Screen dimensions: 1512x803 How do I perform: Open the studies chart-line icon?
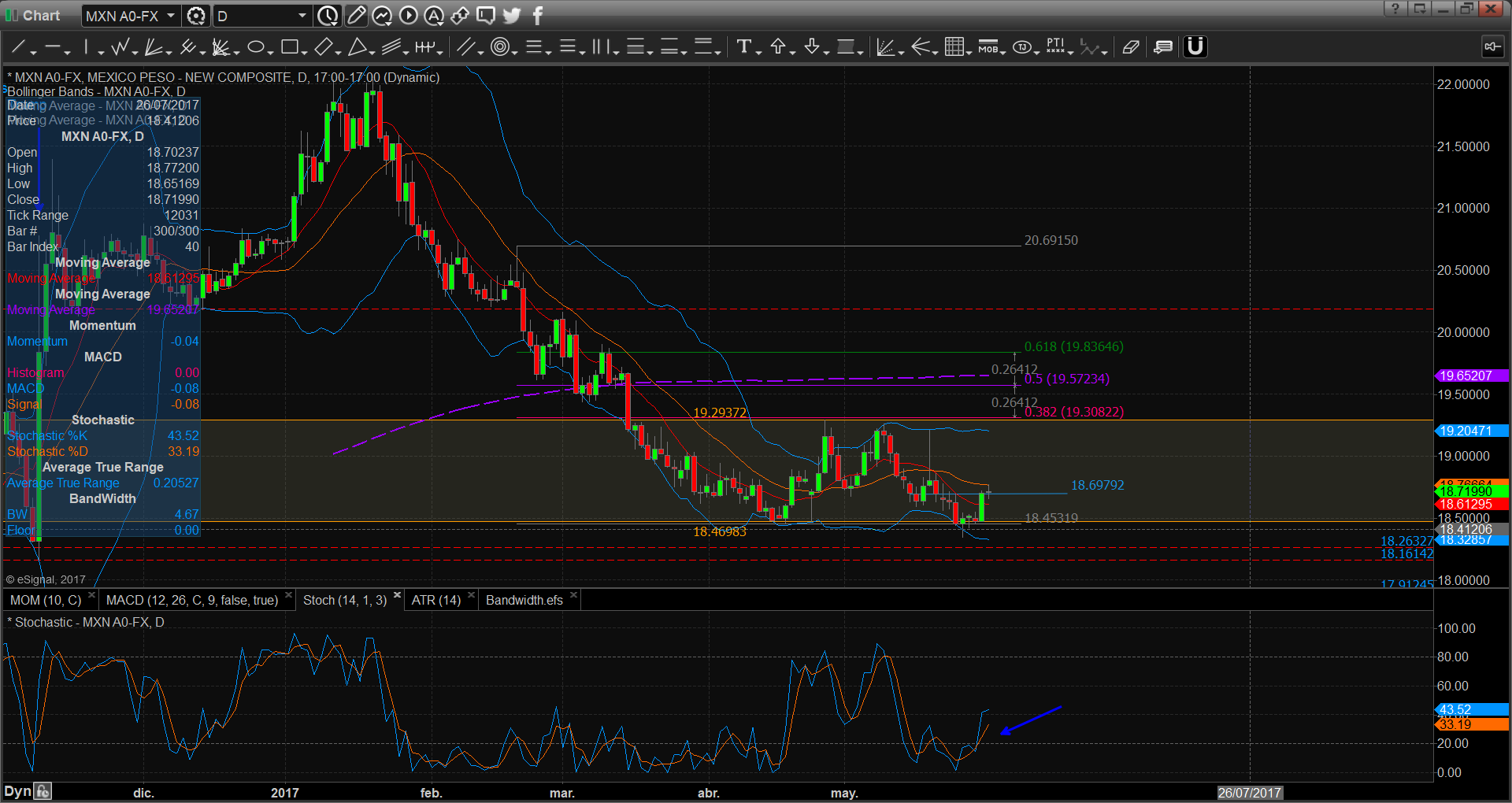click(x=382, y=16)
